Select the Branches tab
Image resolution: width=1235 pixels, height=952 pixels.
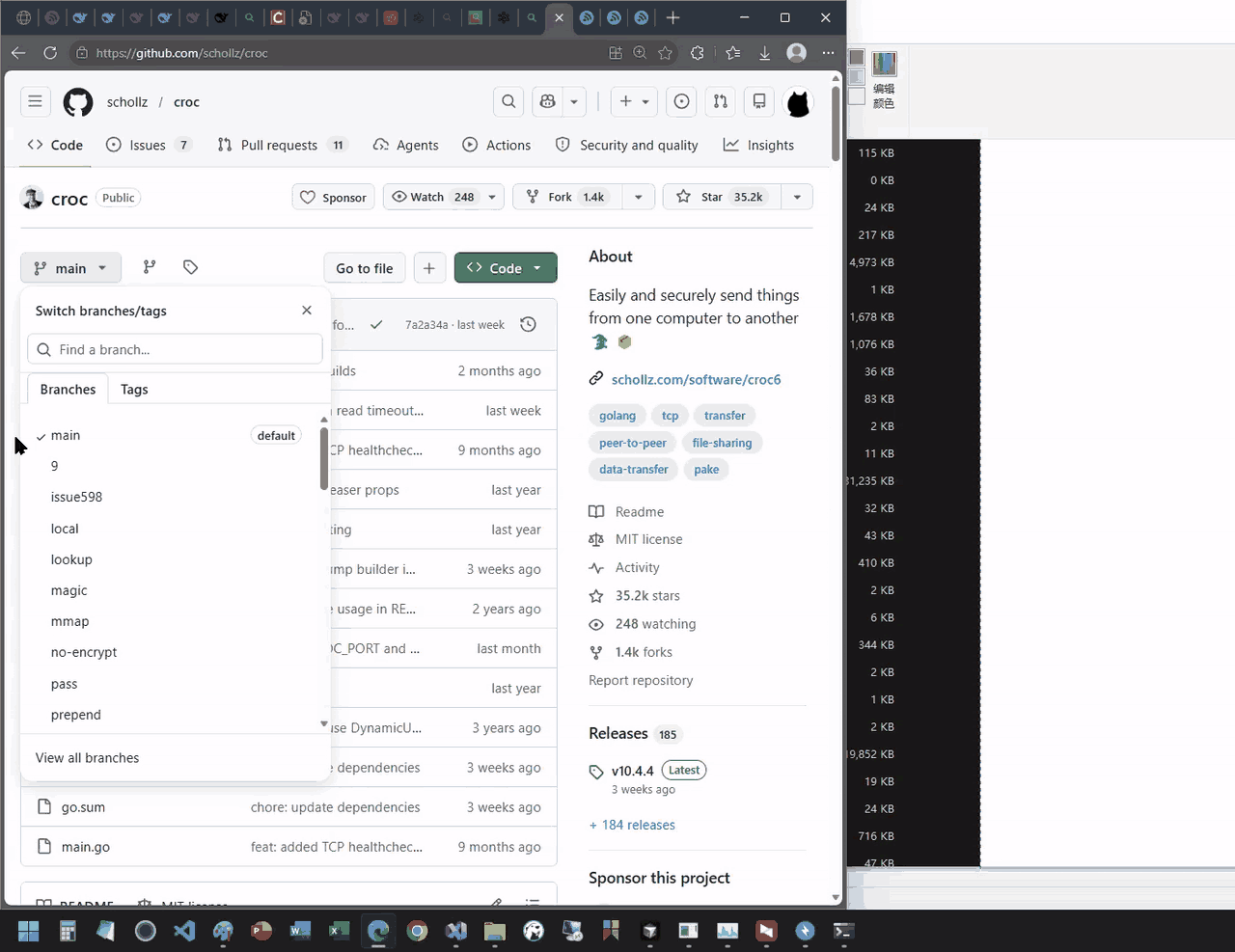tap(68, 389)
